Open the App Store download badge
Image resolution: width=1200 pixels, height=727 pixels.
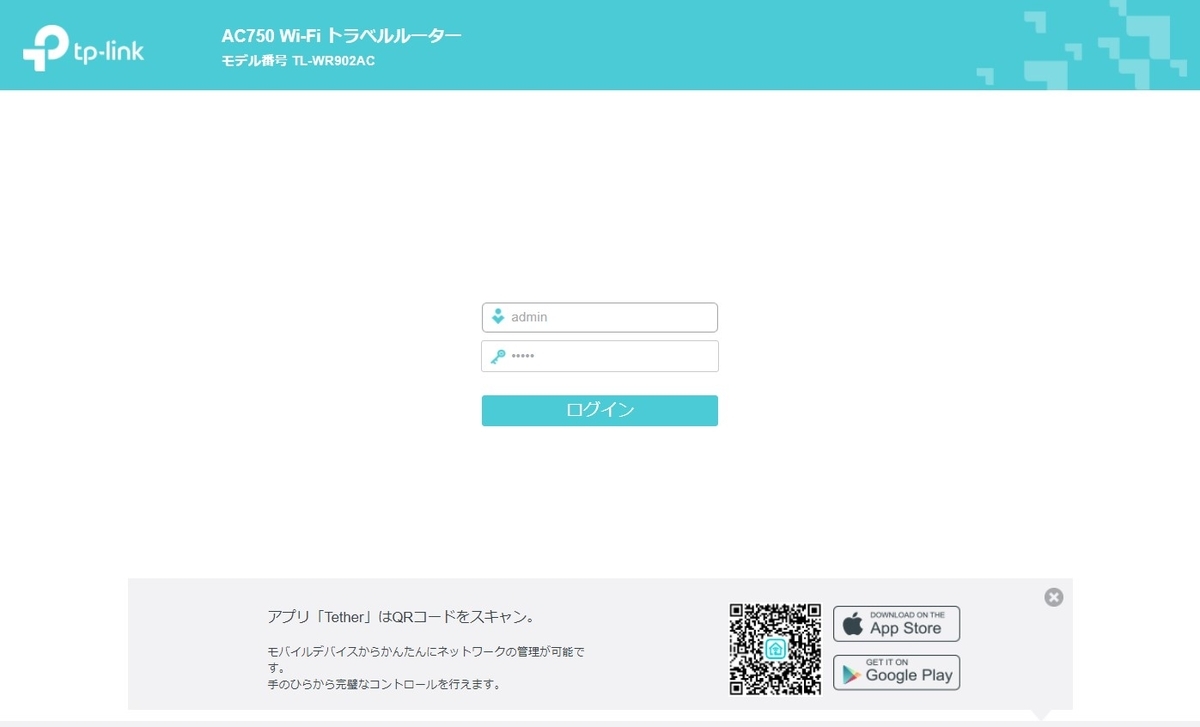(896, 623)
